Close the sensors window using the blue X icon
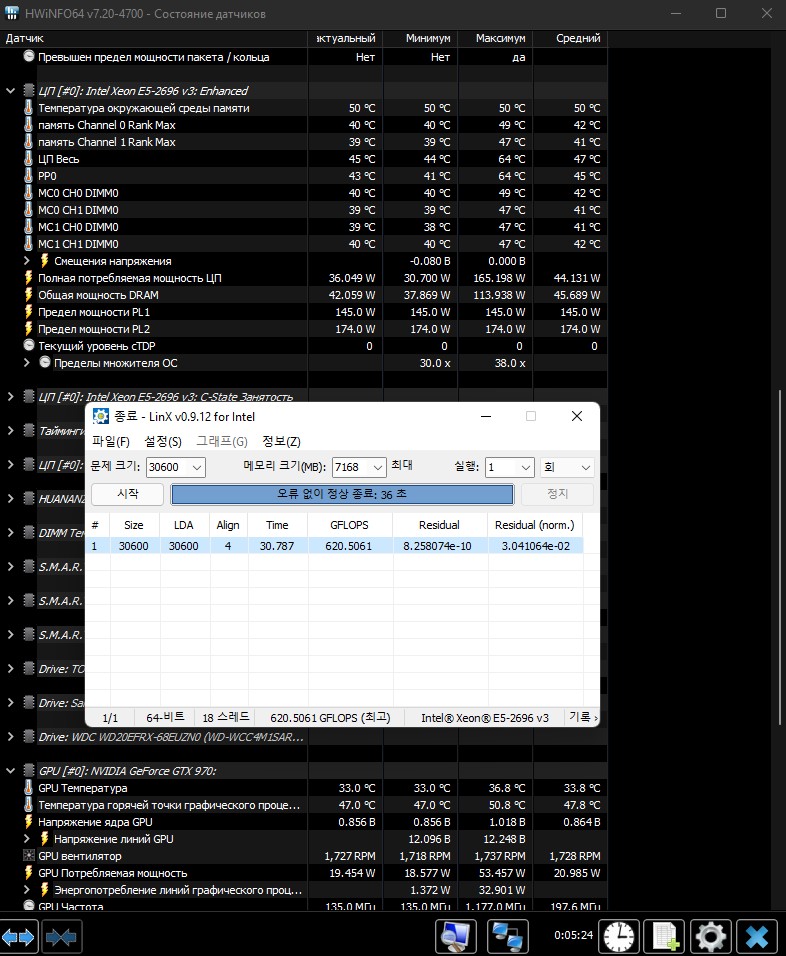786x956 pixels. pyautogui.click(x=757, y=936)
